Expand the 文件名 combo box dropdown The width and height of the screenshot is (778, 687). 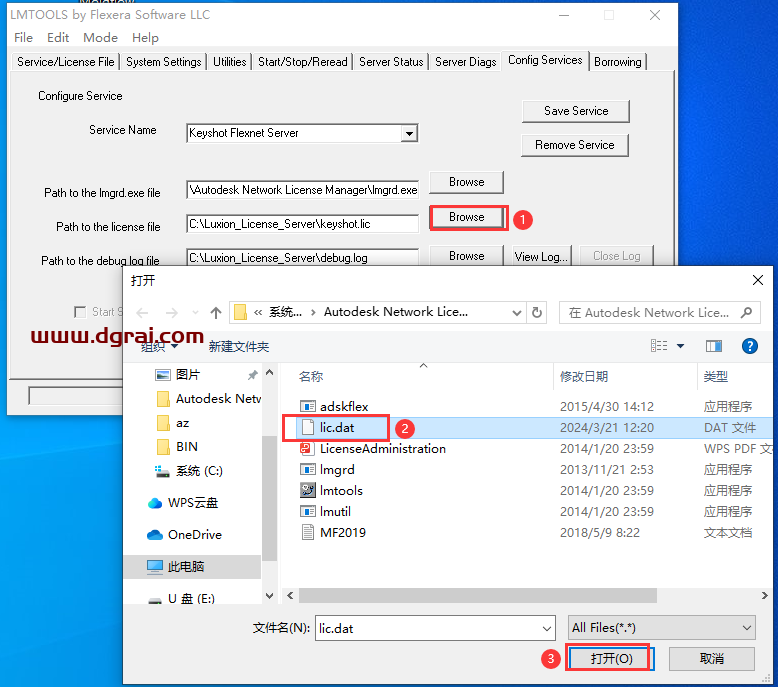click(x=546, y=628)
